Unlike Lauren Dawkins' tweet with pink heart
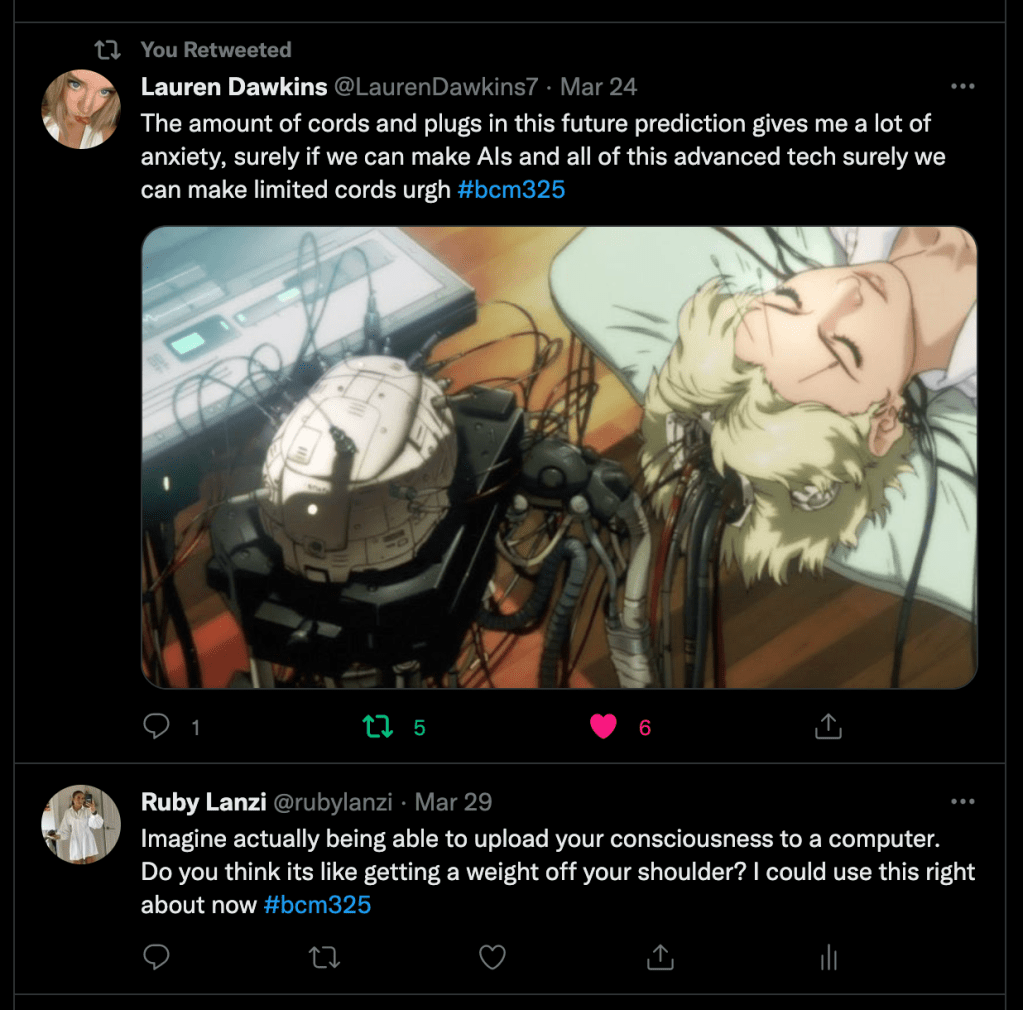The width and height of the screenshot is (1023, 1010). tap(603, 726)
